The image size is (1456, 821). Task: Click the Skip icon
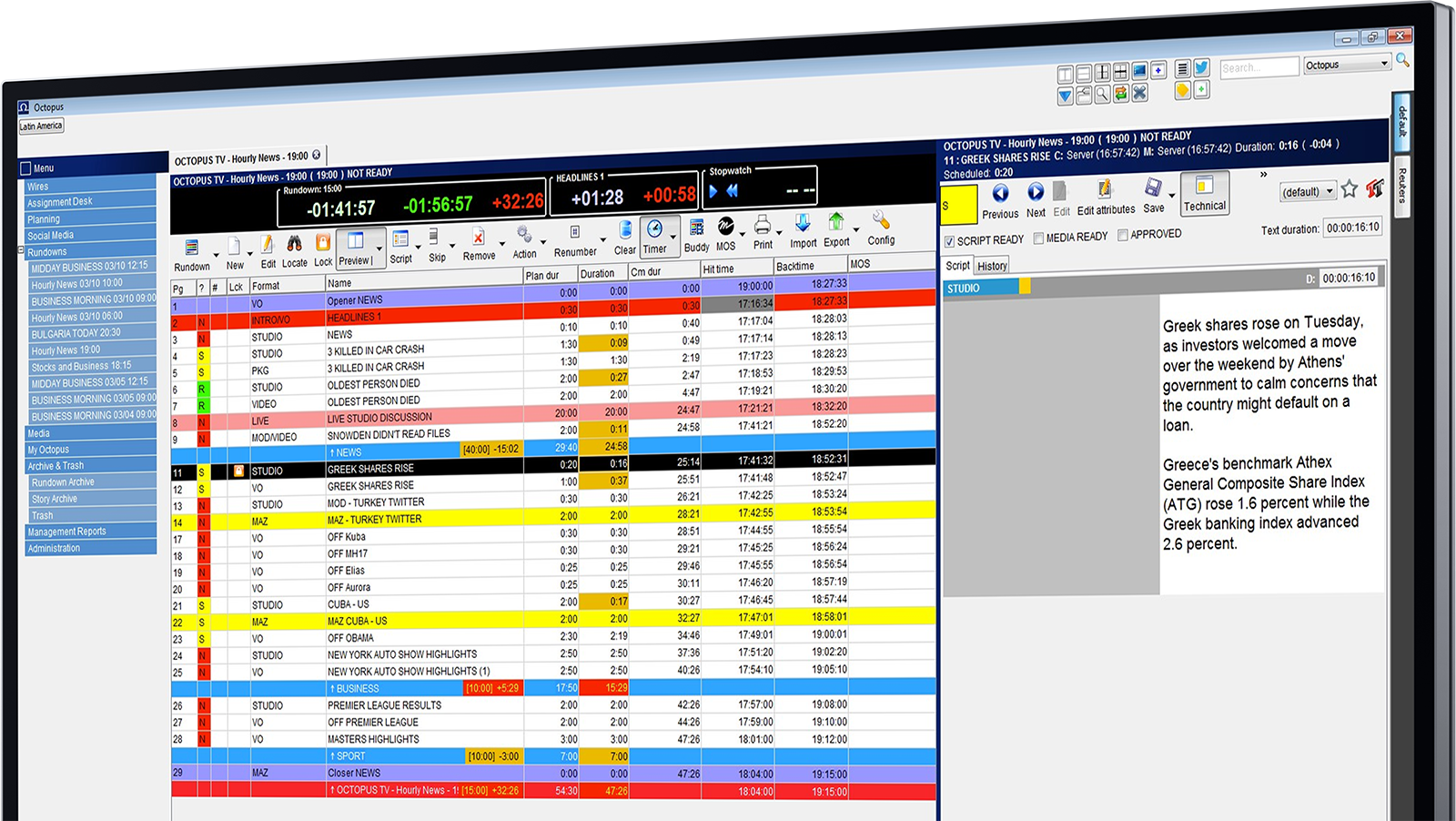435,238
